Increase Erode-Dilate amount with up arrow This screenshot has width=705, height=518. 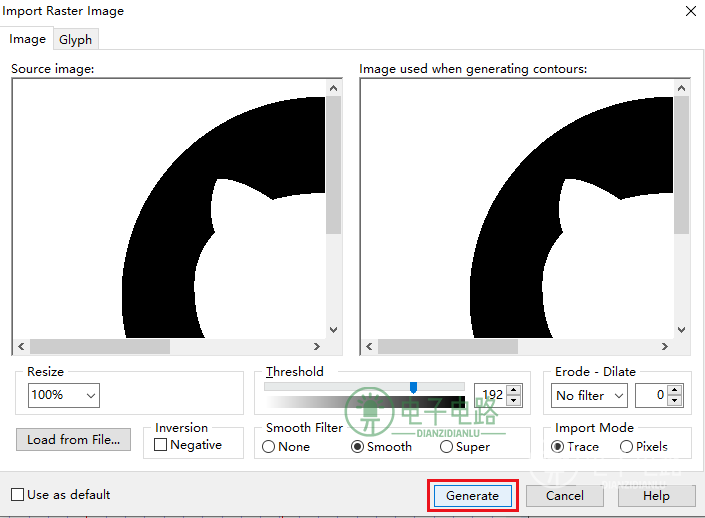(x=675, y=390)
